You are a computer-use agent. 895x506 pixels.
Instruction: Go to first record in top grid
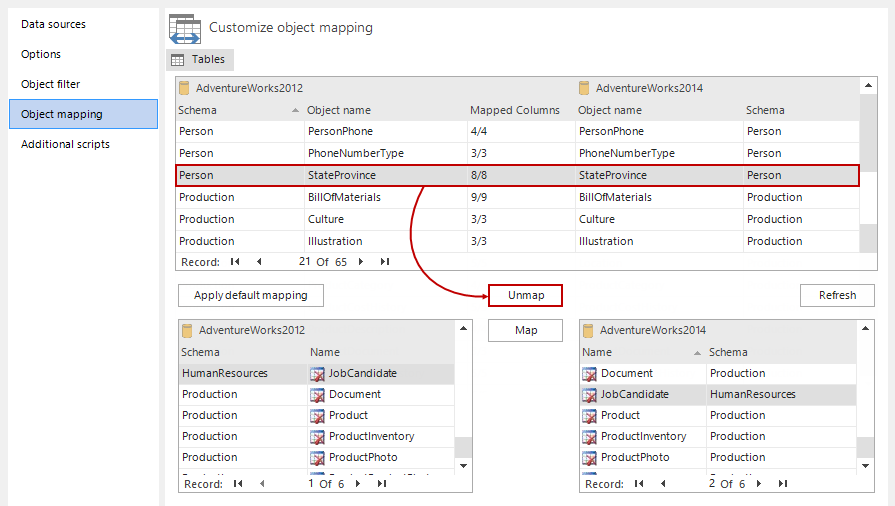click(235, 262)
